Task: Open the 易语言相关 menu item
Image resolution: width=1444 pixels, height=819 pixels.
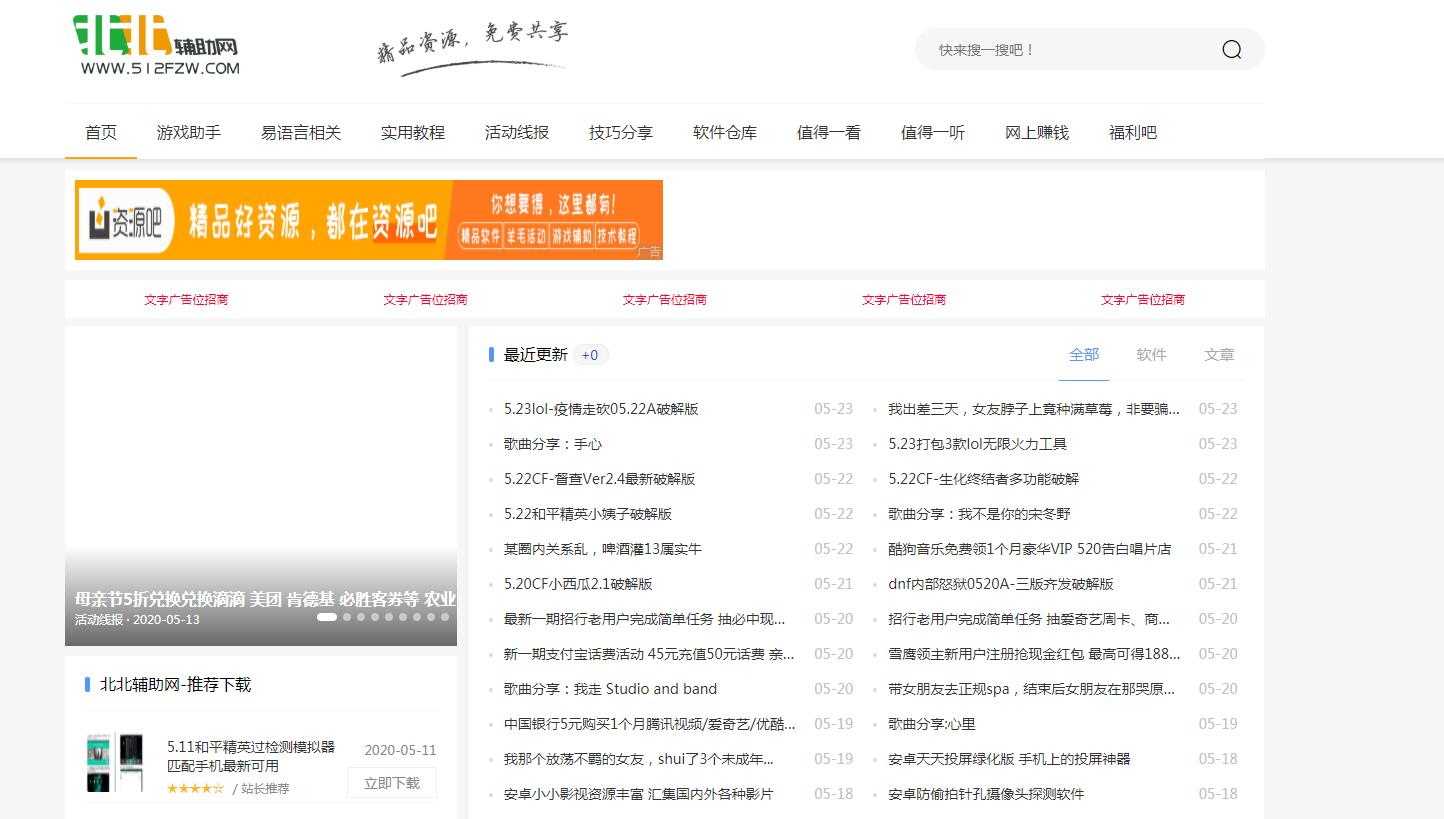Action: tap(301, 132)
